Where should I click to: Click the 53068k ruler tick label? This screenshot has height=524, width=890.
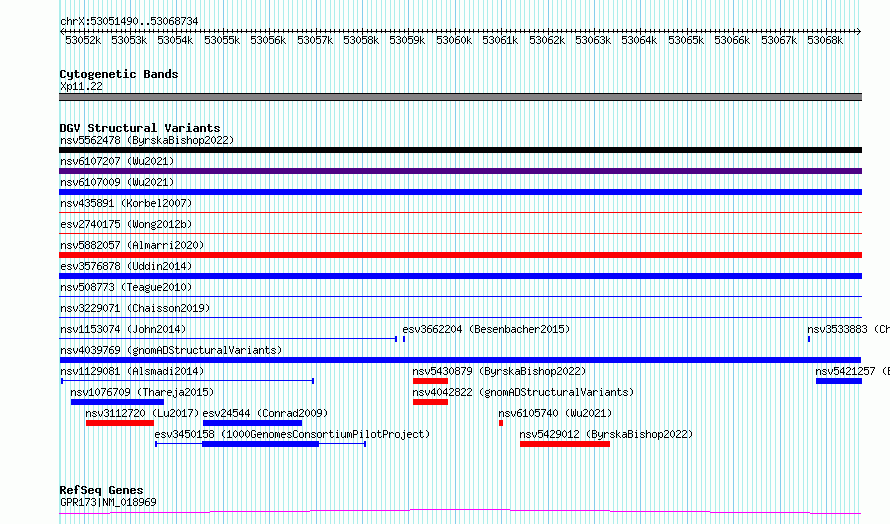(825, 40)
